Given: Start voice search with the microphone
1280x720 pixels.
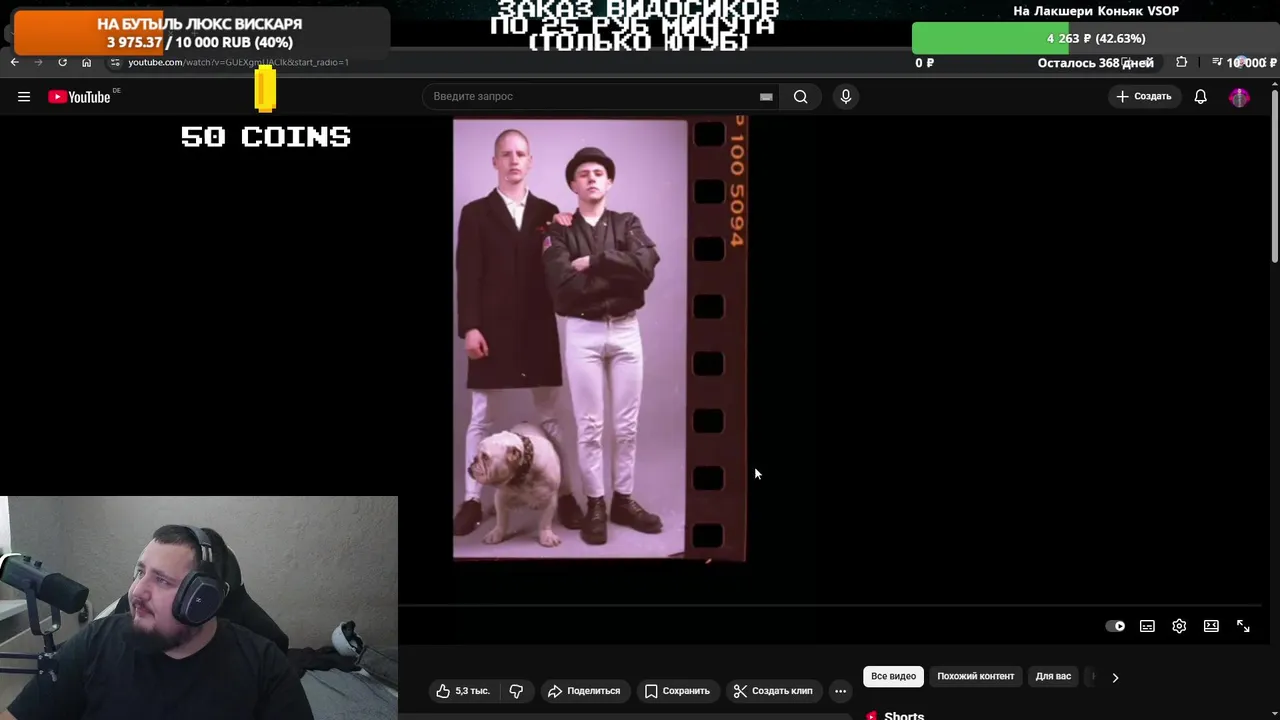Looking at the screenshot, I should click(x=846, y=97).
